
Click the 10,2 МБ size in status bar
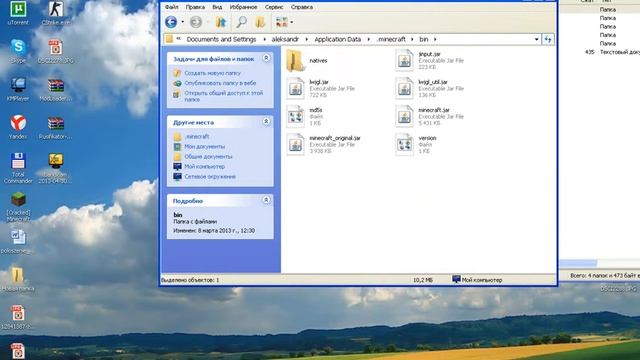(422, 280)
